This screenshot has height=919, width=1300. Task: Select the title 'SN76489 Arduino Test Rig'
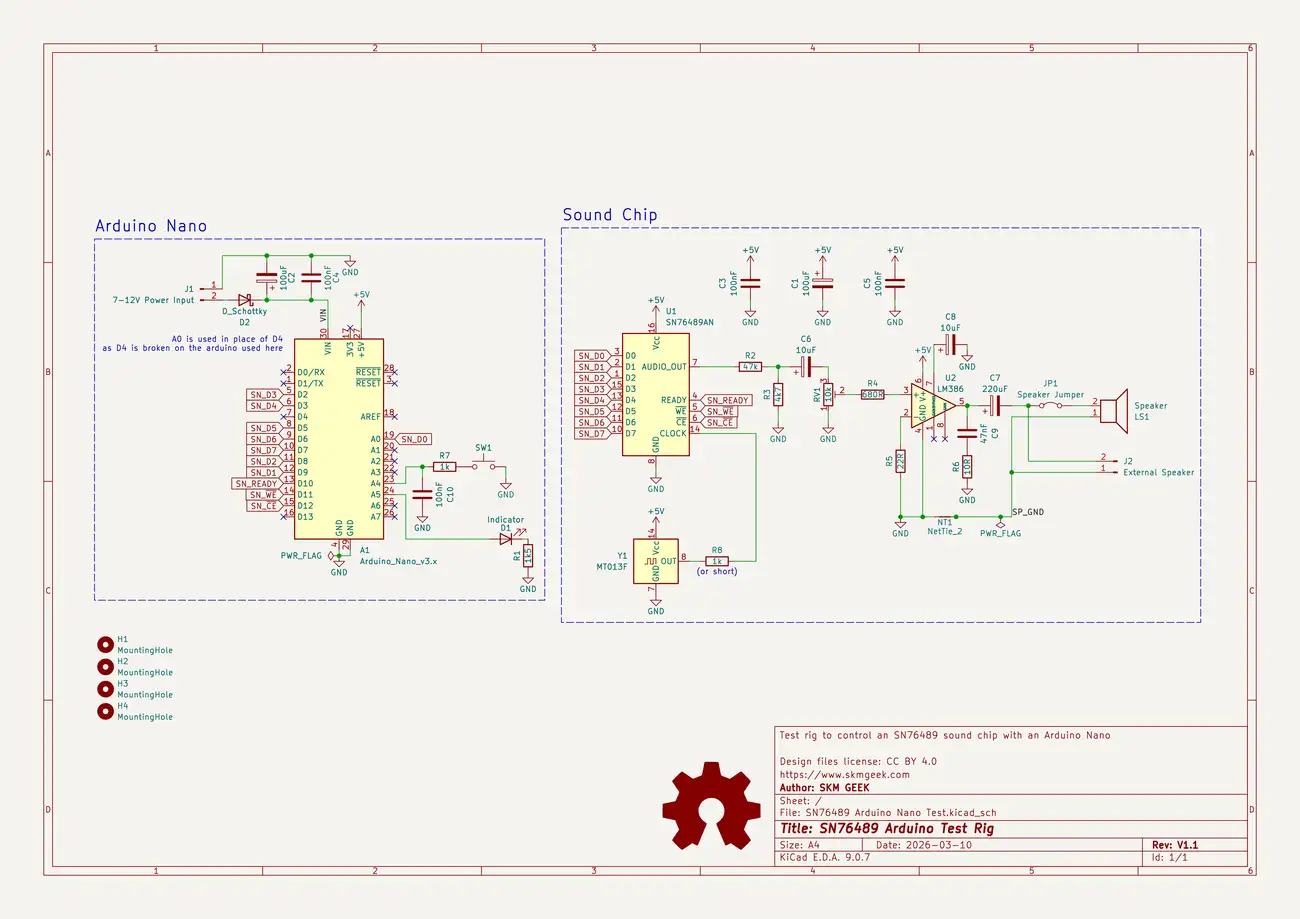coord(886,828)
